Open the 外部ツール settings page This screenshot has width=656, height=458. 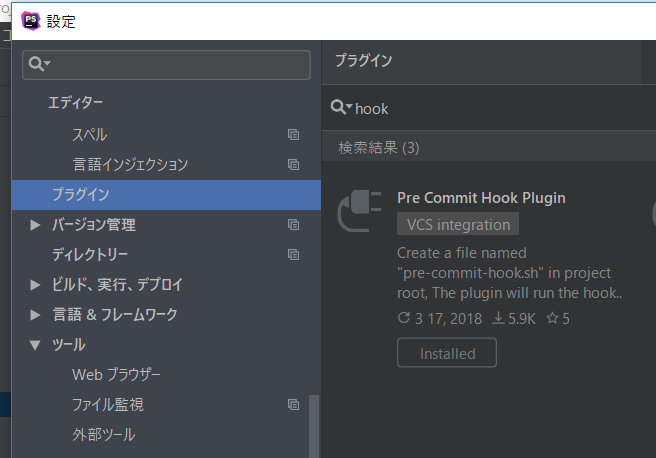coord(103,435)
